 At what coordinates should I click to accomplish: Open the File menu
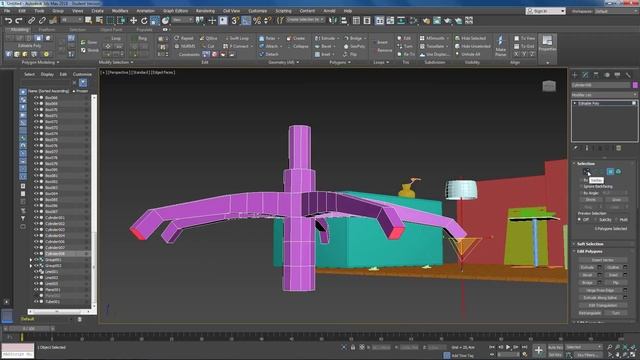7,11
